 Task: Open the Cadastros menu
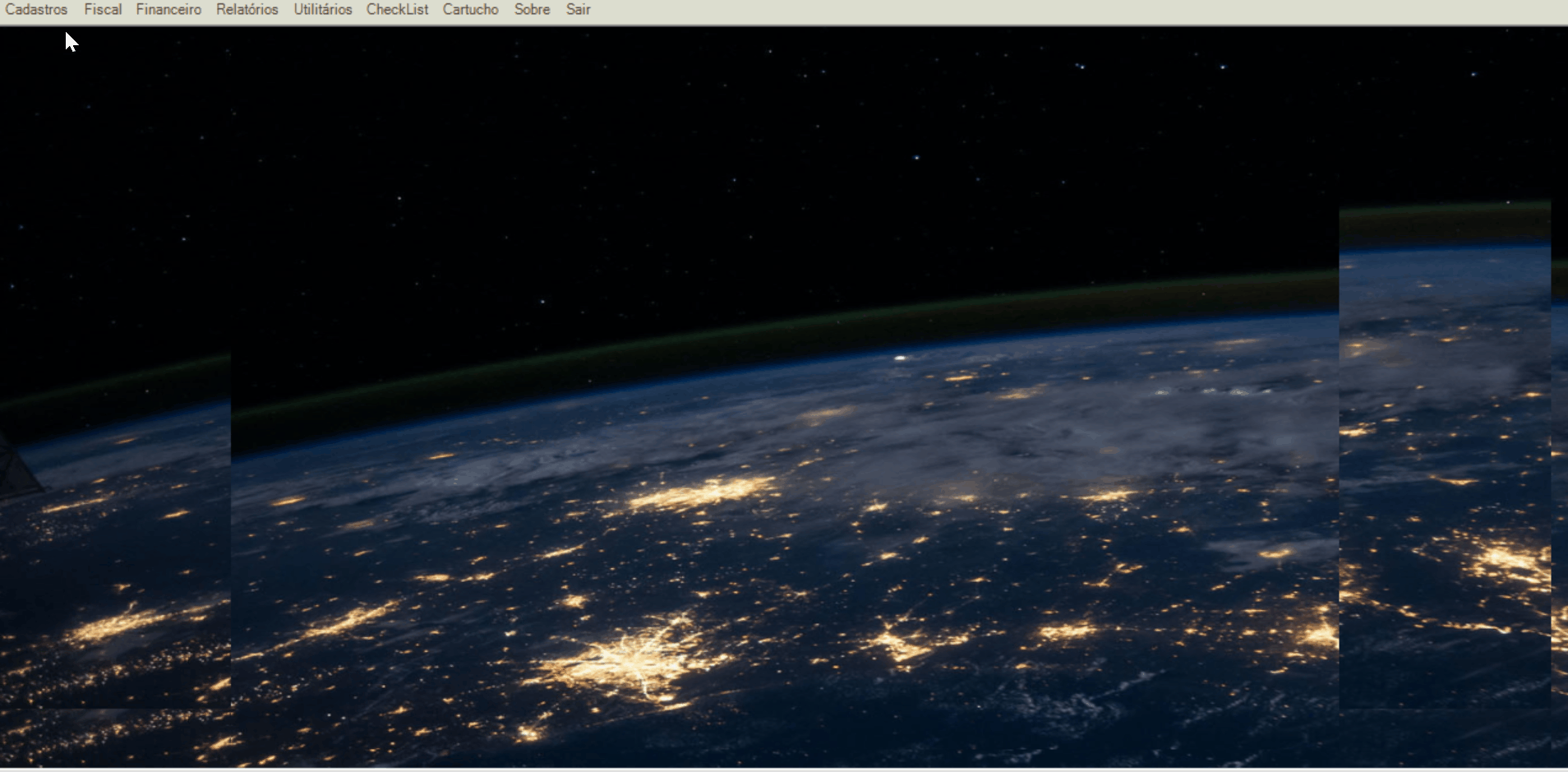(36, 10)
